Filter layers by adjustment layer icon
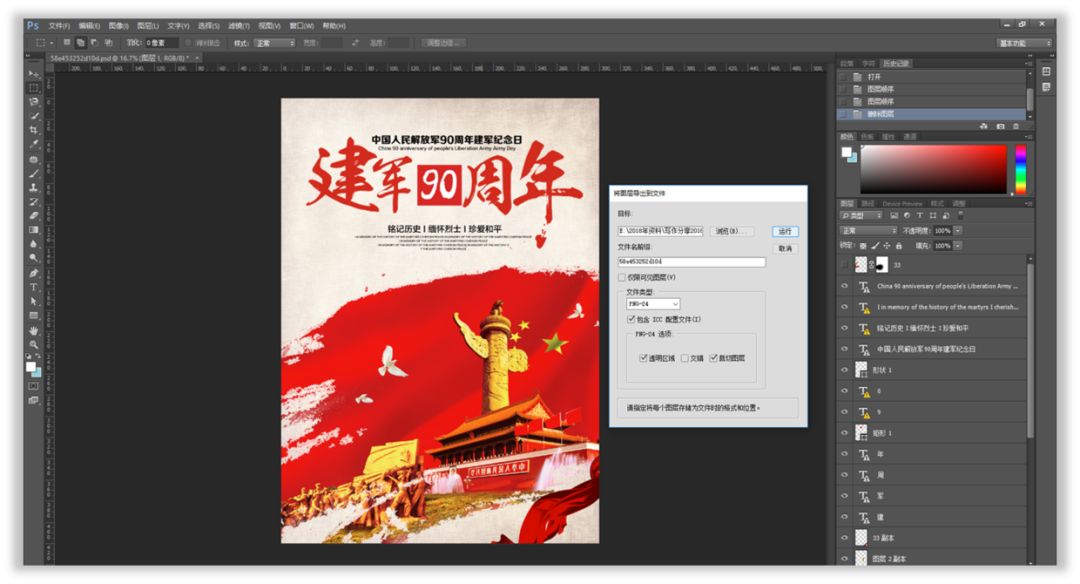 tap(906, 216)
